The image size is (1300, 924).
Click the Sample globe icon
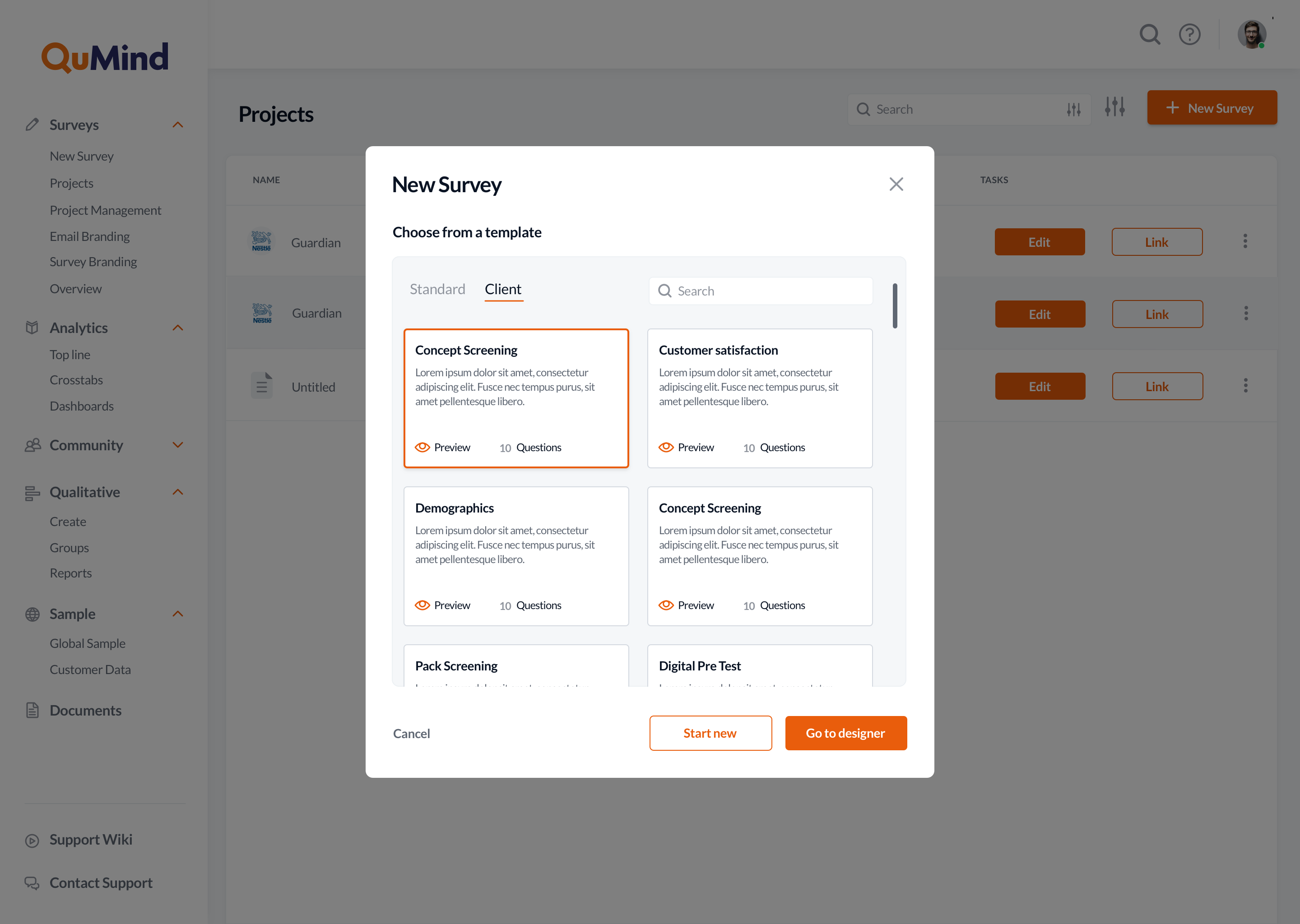pos(32,614)
